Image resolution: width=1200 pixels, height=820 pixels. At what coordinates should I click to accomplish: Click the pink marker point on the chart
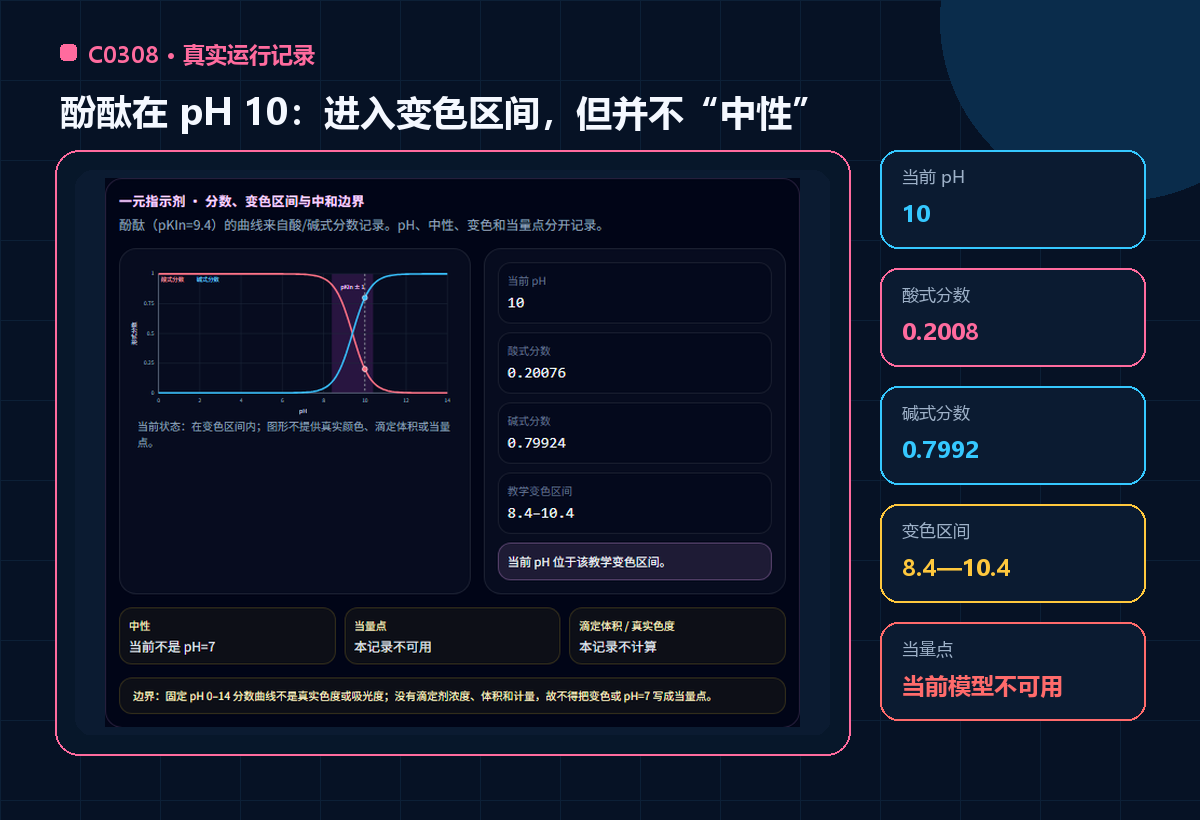tap(365, 369)
